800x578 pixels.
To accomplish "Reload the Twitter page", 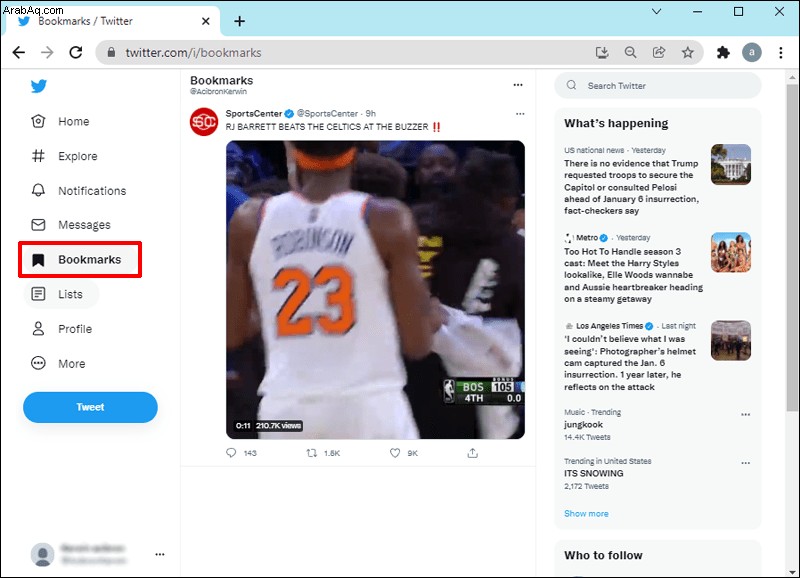I will [x=76, y=52].
